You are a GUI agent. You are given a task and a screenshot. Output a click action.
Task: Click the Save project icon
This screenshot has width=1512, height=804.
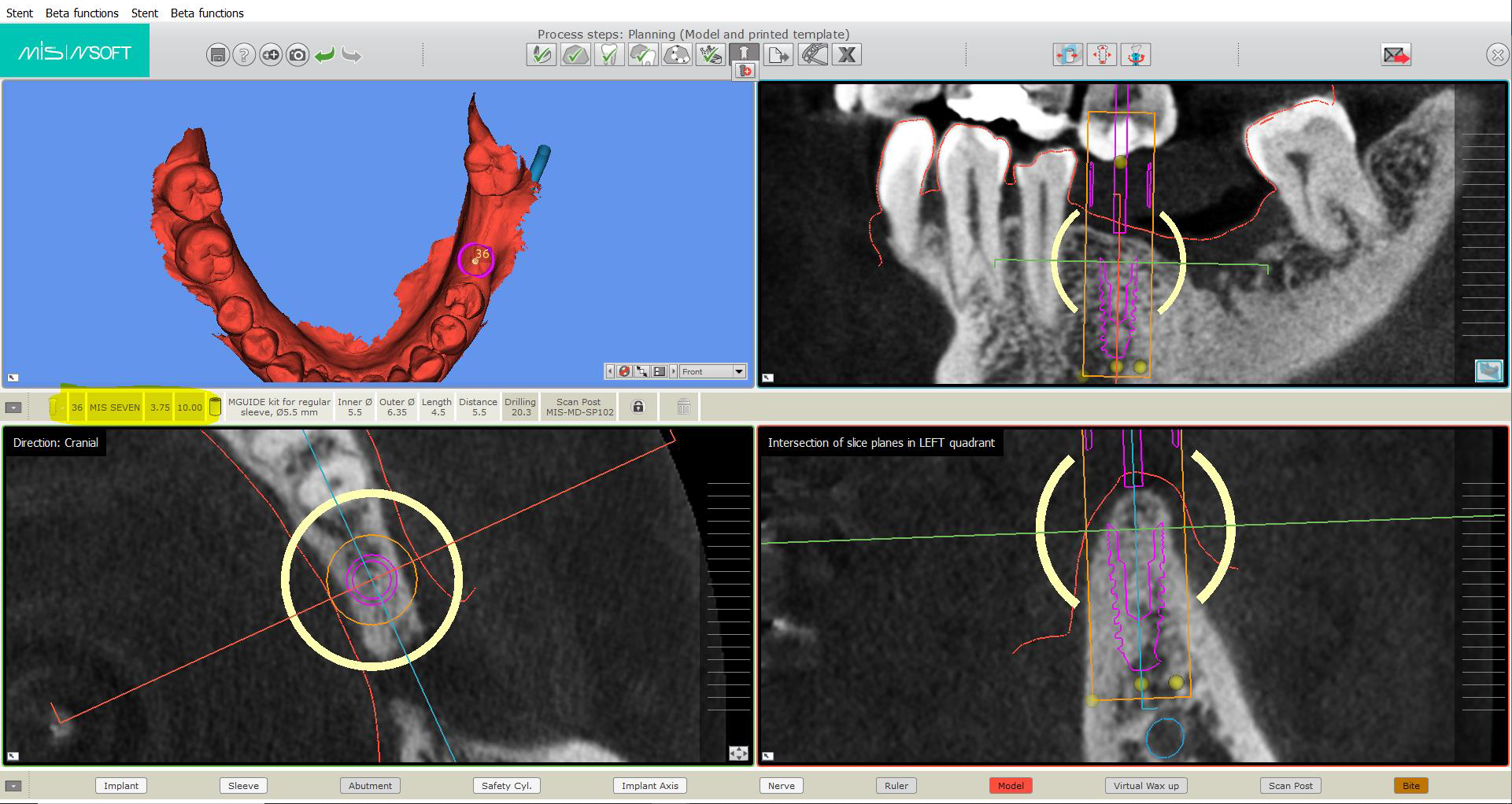click(x=218, y=55)
